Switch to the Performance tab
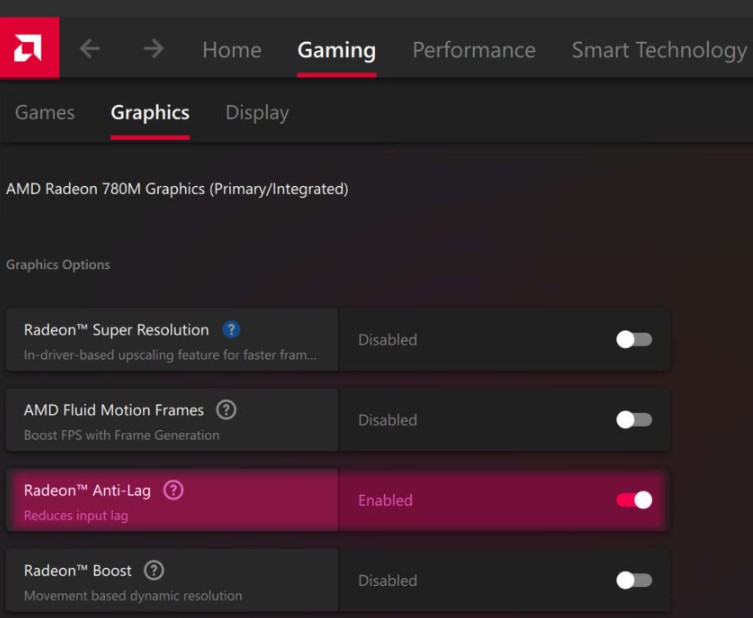 (x=474, y=50)
